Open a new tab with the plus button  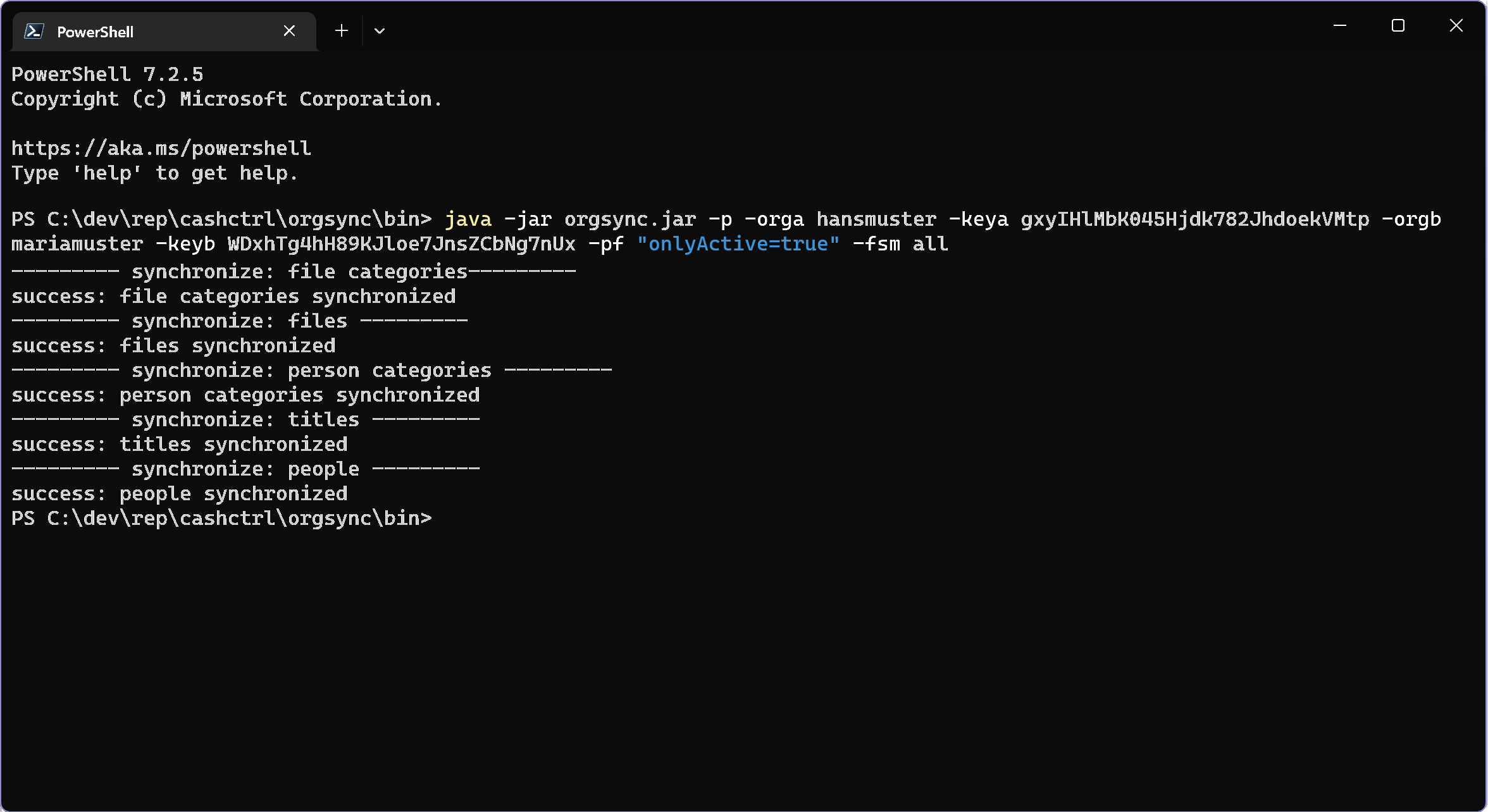[x=342, y=31]
